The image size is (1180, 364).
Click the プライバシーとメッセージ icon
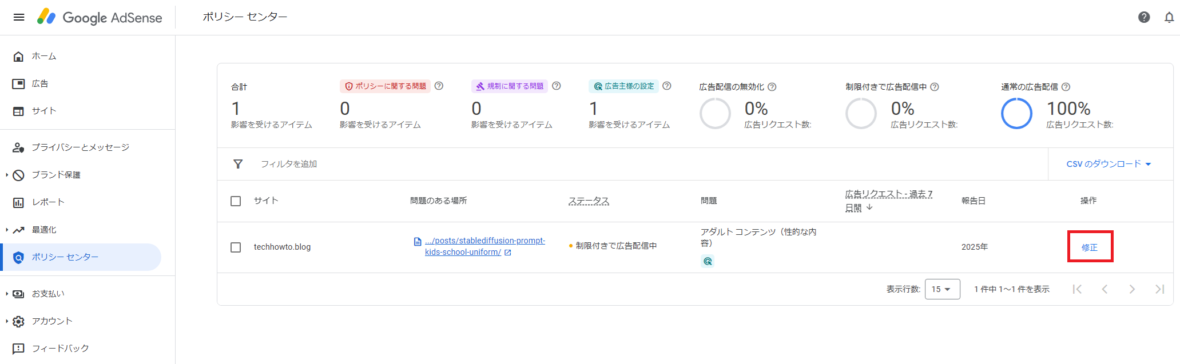click(x=19, y=147)
